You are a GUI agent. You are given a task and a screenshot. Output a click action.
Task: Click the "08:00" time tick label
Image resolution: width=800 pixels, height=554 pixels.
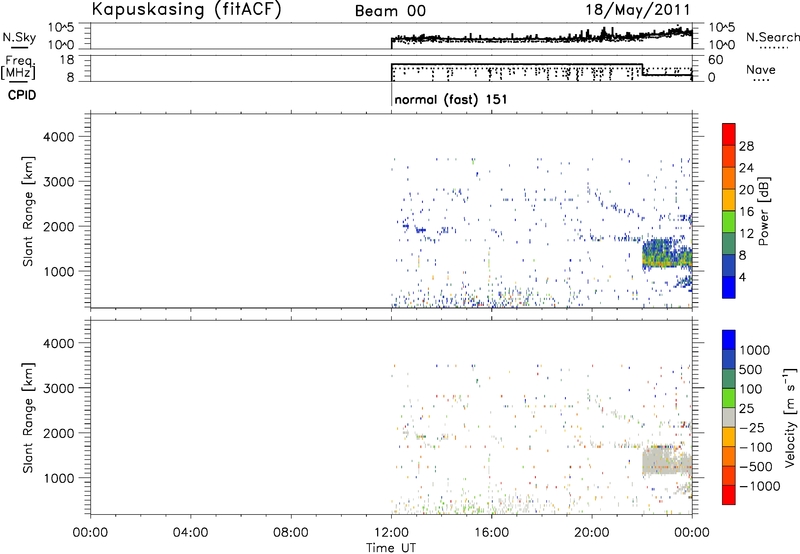pos(291,533)
